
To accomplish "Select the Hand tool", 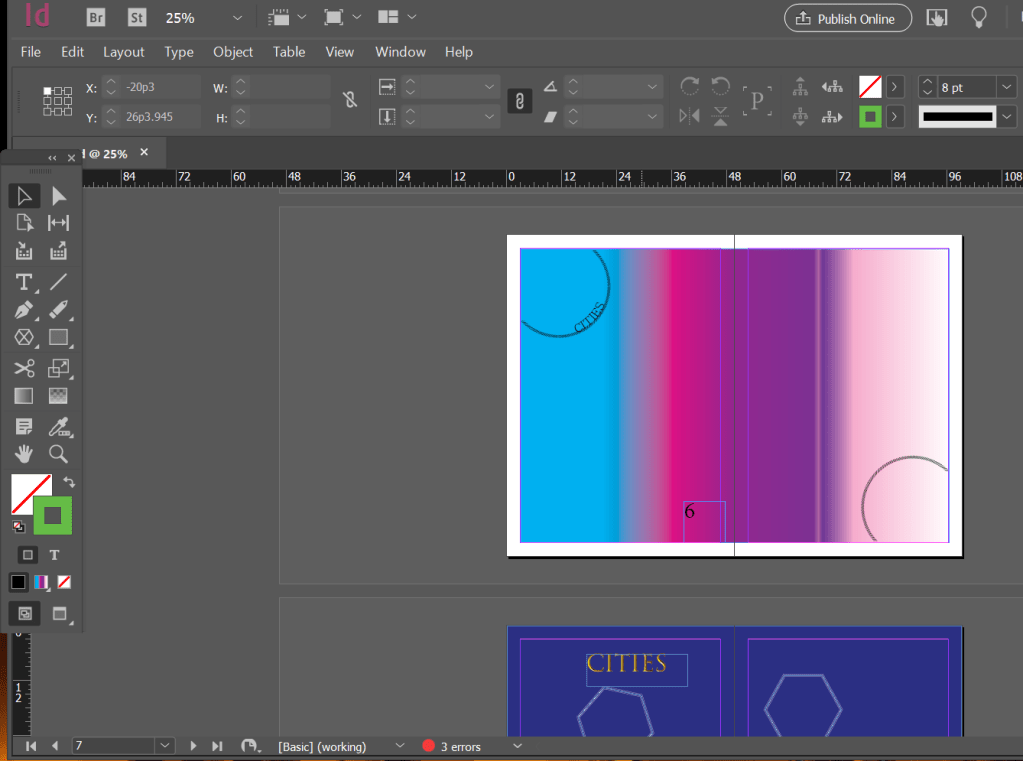I will (x=24, y=455).
